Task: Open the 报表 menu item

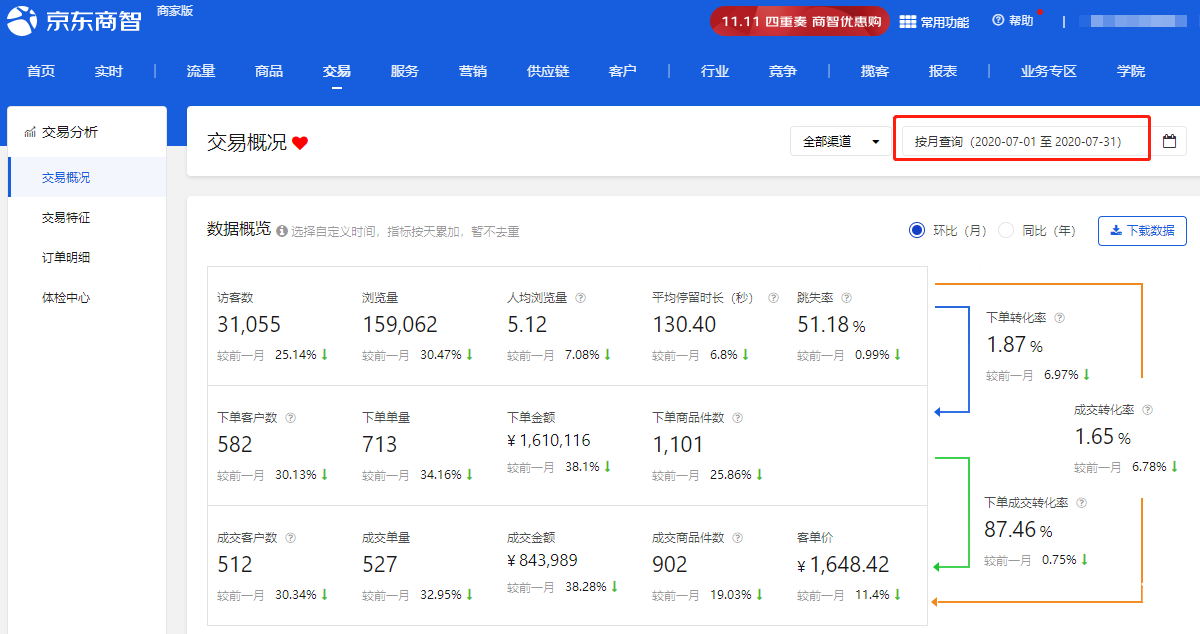Action: tap(942, 71)
